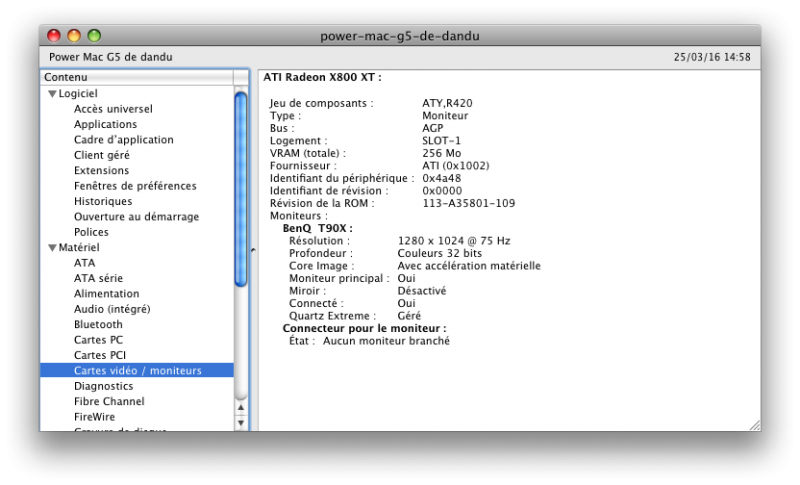Open Diagnostics in the sidebar
The image size is (800, 485).
tap(103, 386)
